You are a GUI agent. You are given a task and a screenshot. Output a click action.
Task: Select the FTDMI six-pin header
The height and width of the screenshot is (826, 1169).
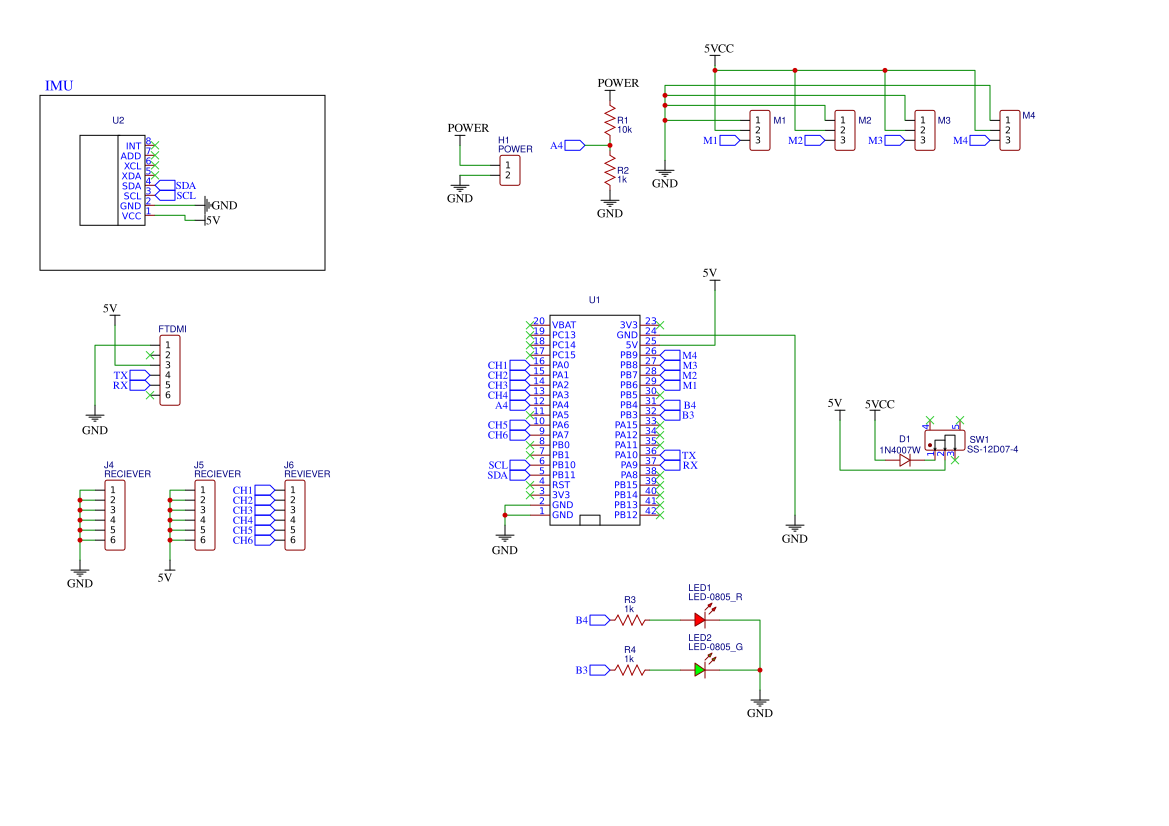167,369
